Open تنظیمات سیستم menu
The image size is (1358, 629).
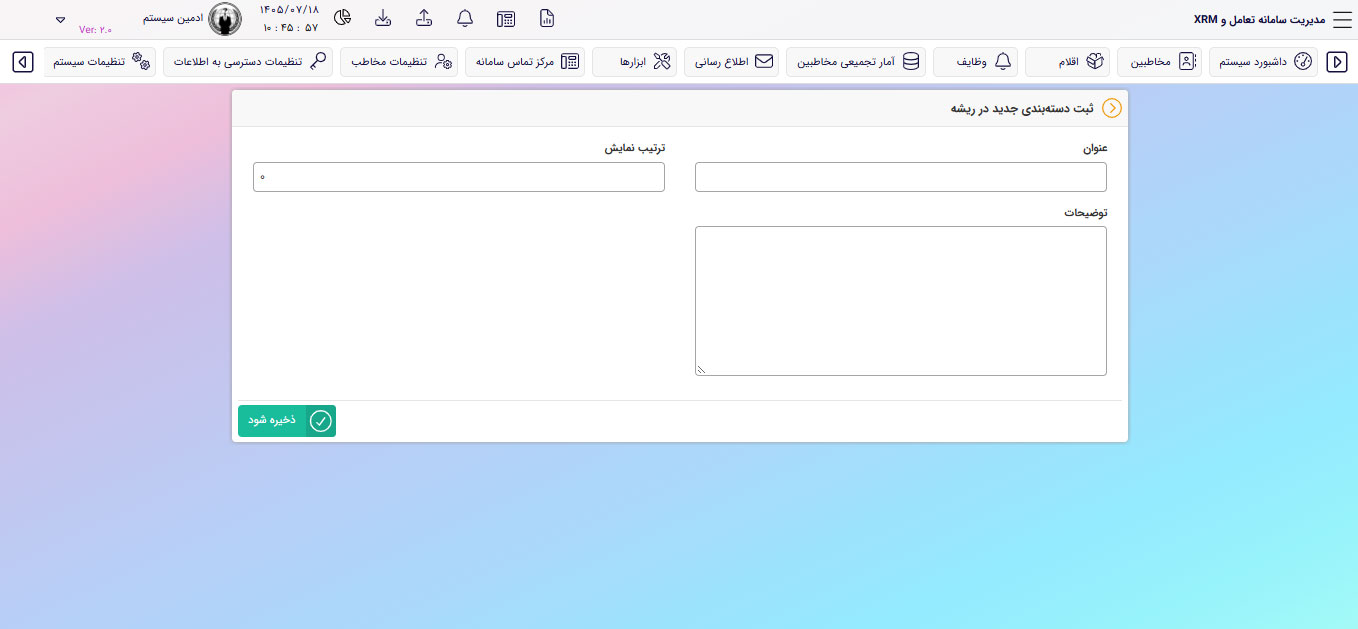pos(100,62)
